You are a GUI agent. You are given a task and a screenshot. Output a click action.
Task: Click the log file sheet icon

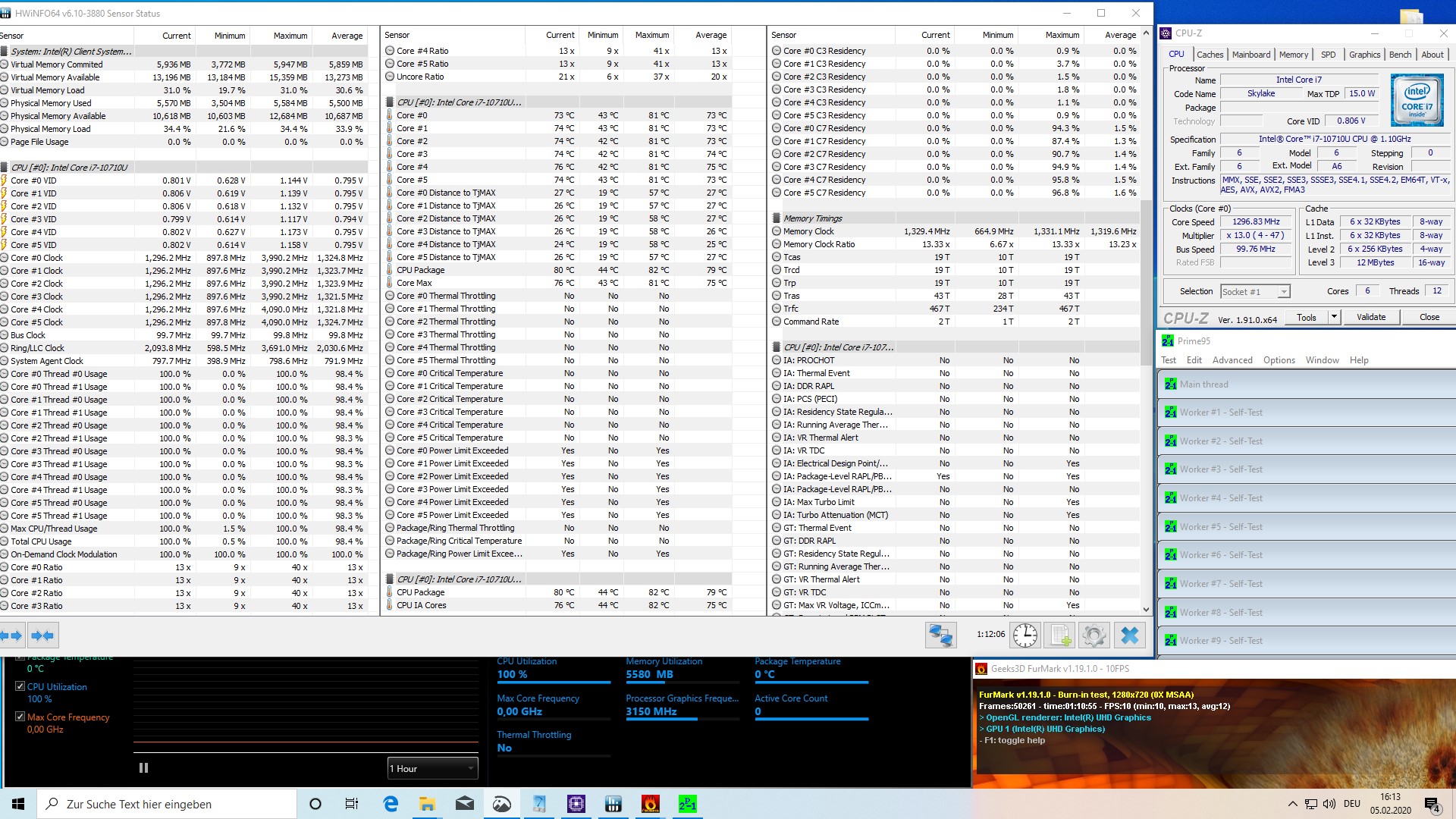coord(1059,635)
